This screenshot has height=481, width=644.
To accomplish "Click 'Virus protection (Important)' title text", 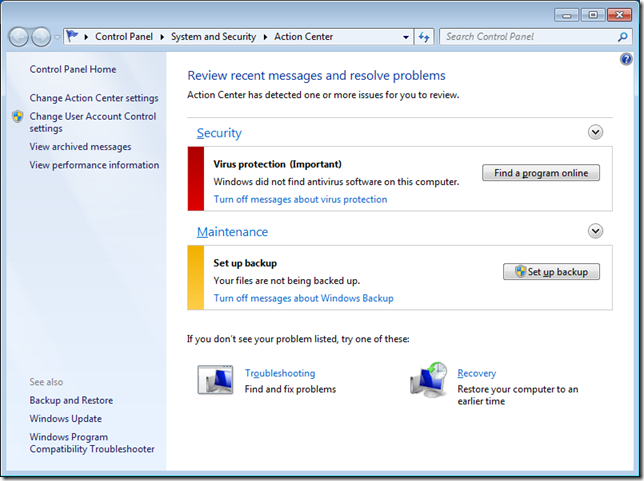I will coord(277,164).
